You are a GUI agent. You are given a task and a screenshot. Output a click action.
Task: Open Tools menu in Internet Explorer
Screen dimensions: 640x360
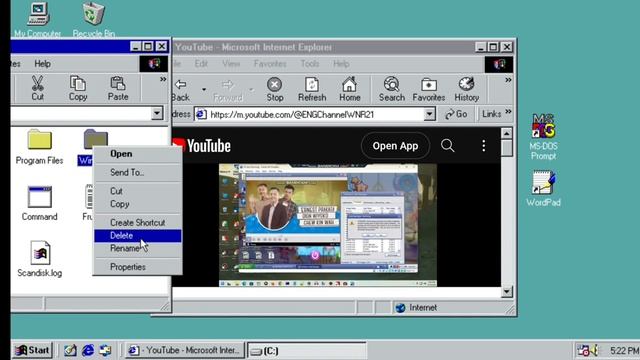pyautogui.click(x=310, y=64)
